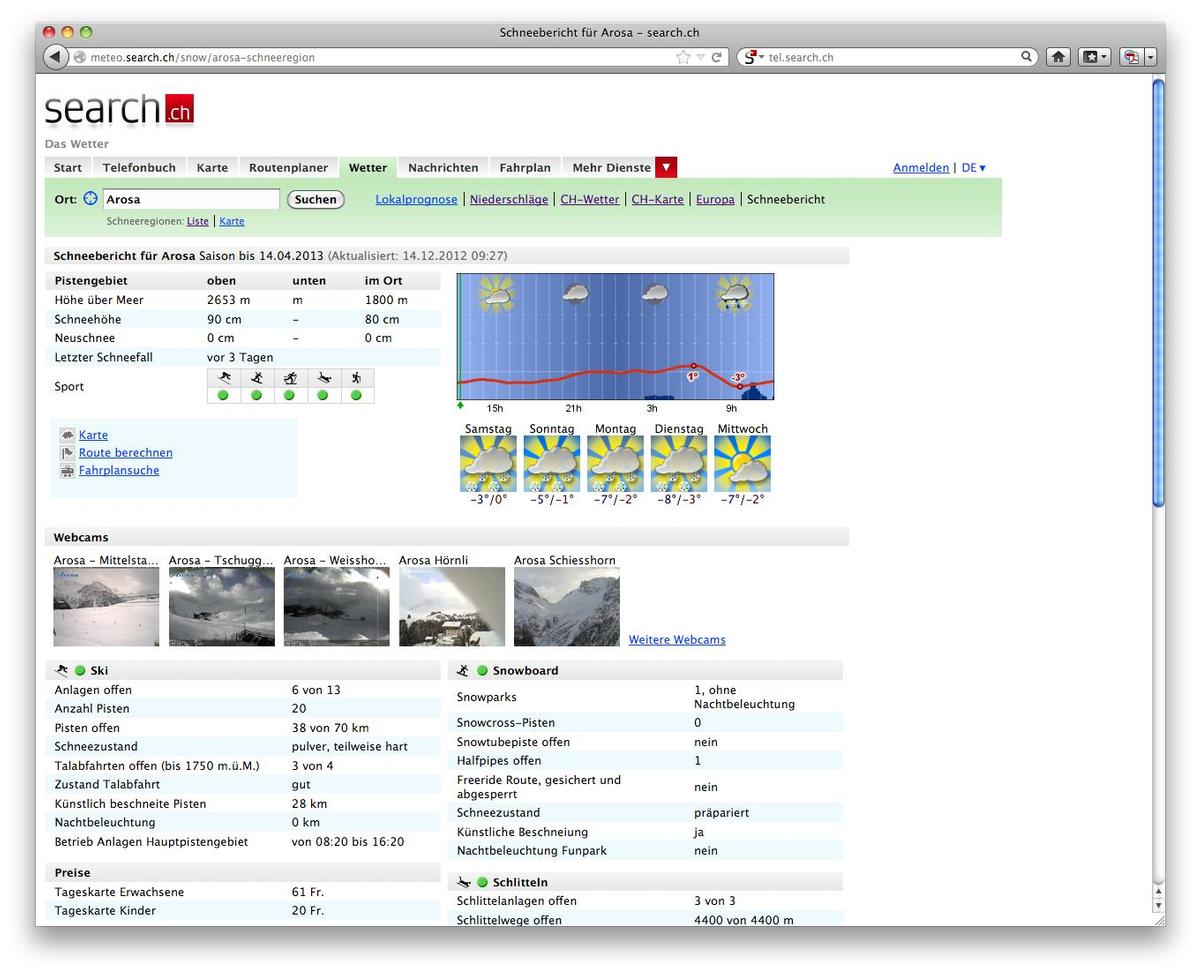
Task: Click the snowboarder icon in the Sport row
Action: 257,378
